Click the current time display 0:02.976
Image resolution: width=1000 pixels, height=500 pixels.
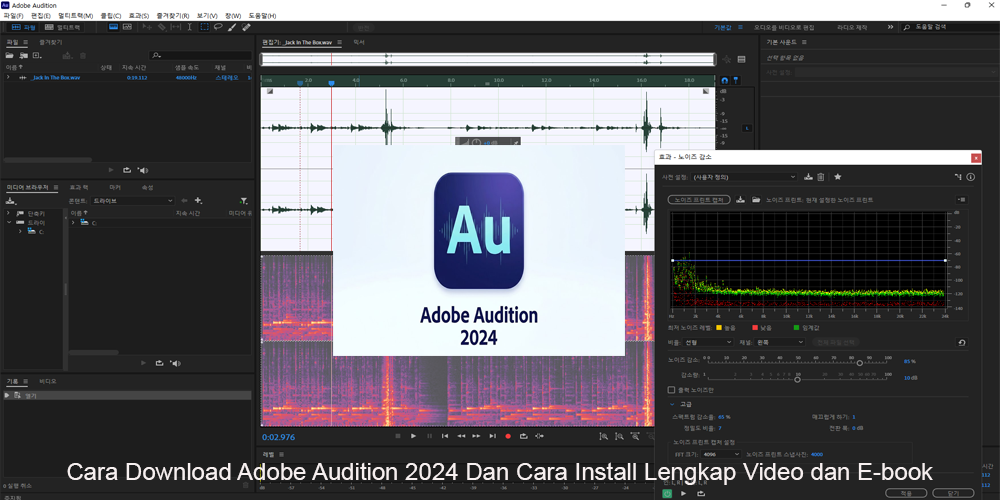(279, 437)
